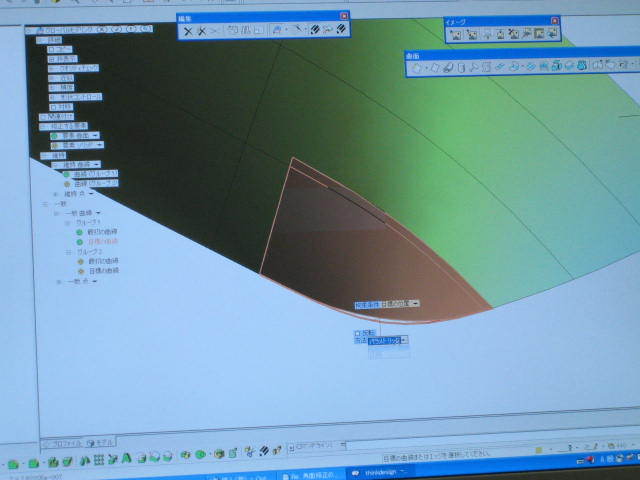Open the 要素 曲面 dropdown arrow
The width and height of the screenshot is (640, 480).
[x=96, y=135]
